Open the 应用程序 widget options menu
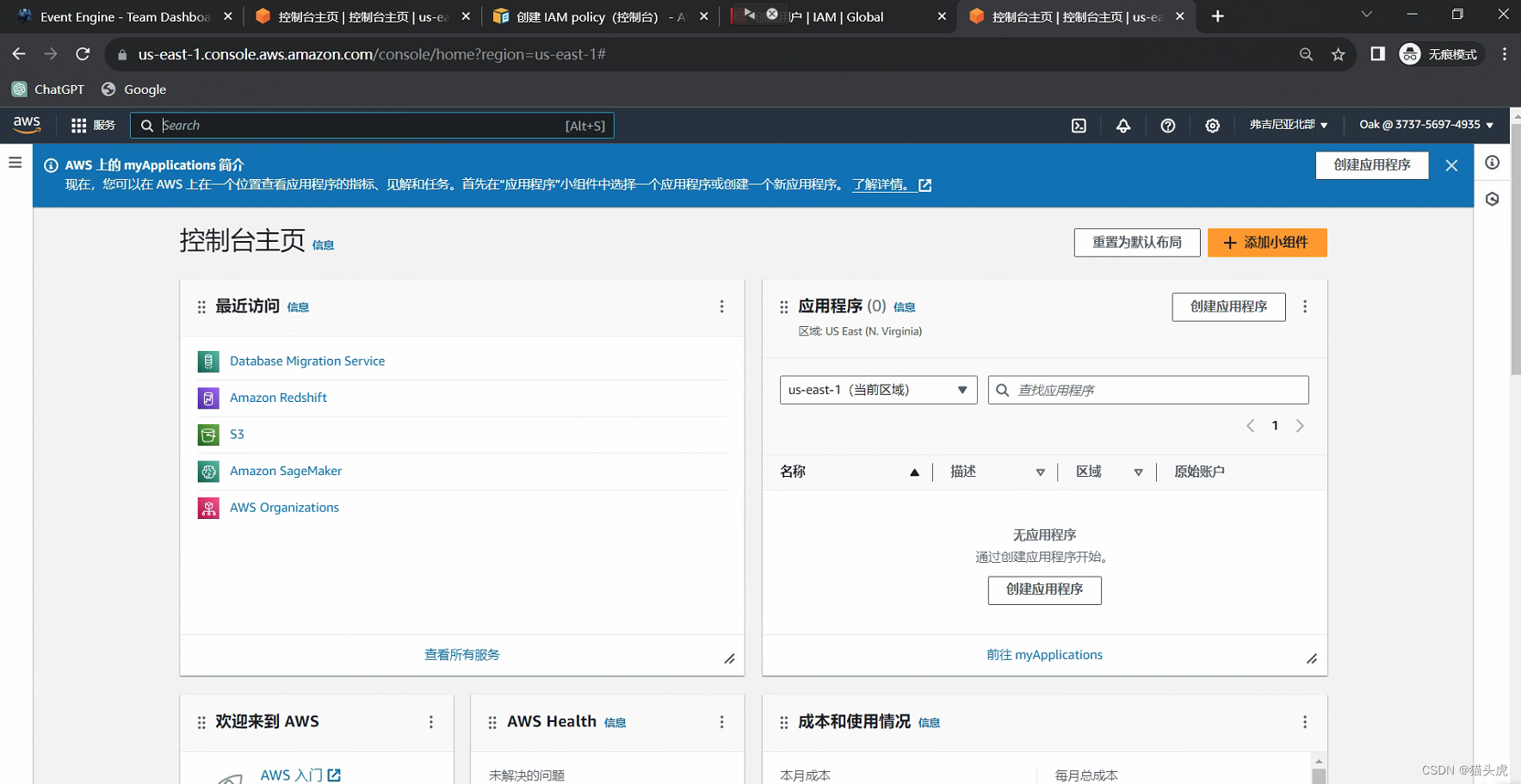The width and height of the screenshot is (1521, 784). (1305, 306)
